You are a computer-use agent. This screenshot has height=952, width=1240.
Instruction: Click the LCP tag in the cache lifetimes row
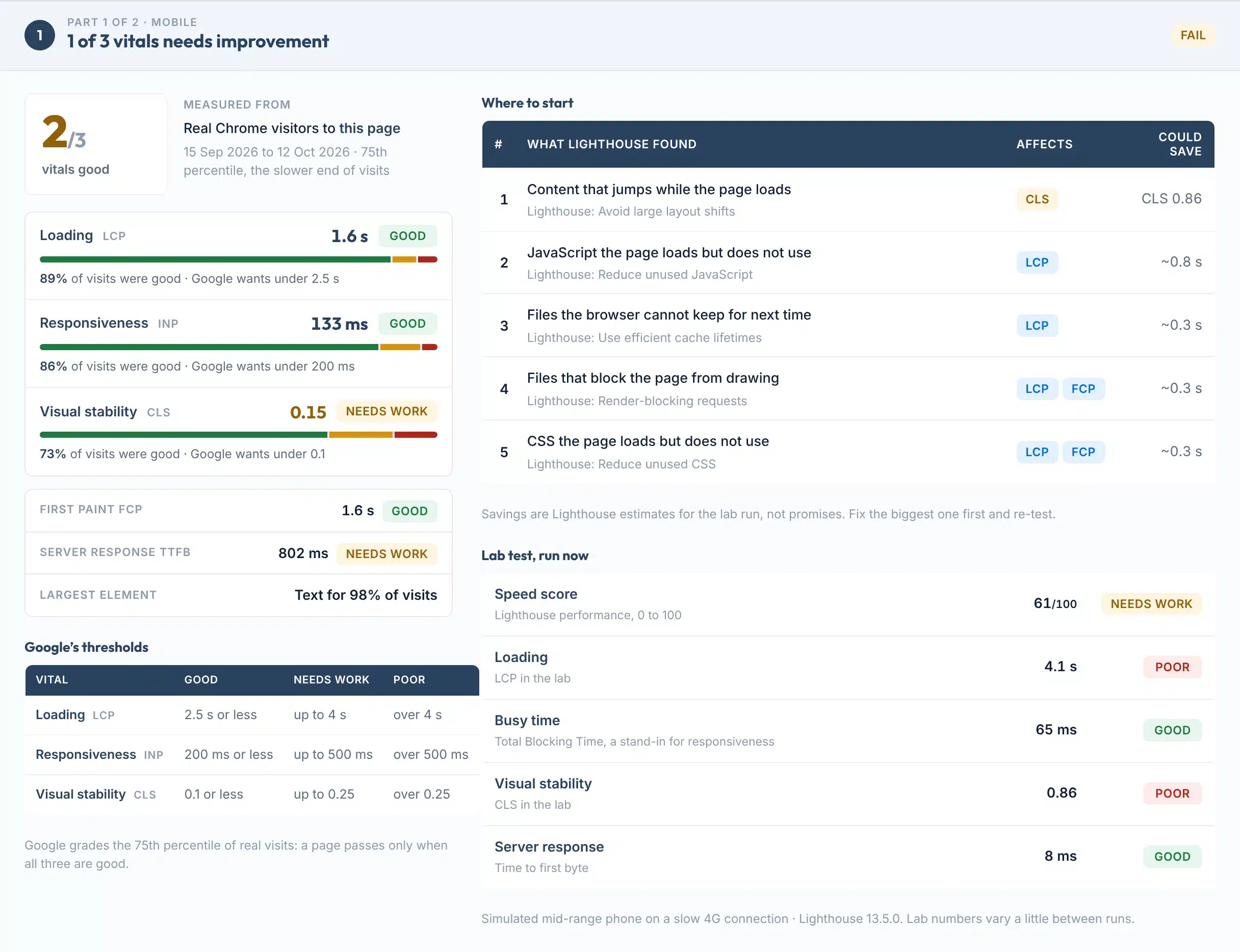(x=1037, y=326)
